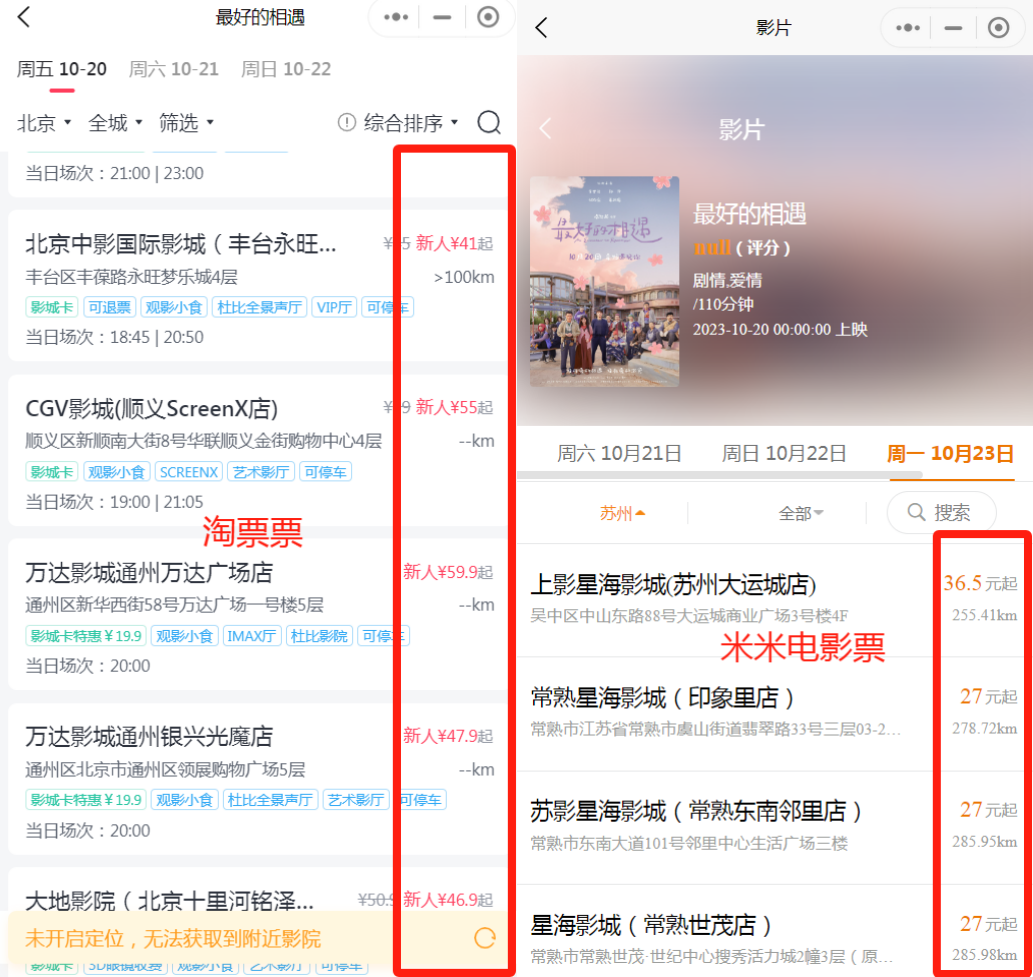Open the 全城 district dropdown
The width and height of the screenshot is (1033, 977).
115,123
